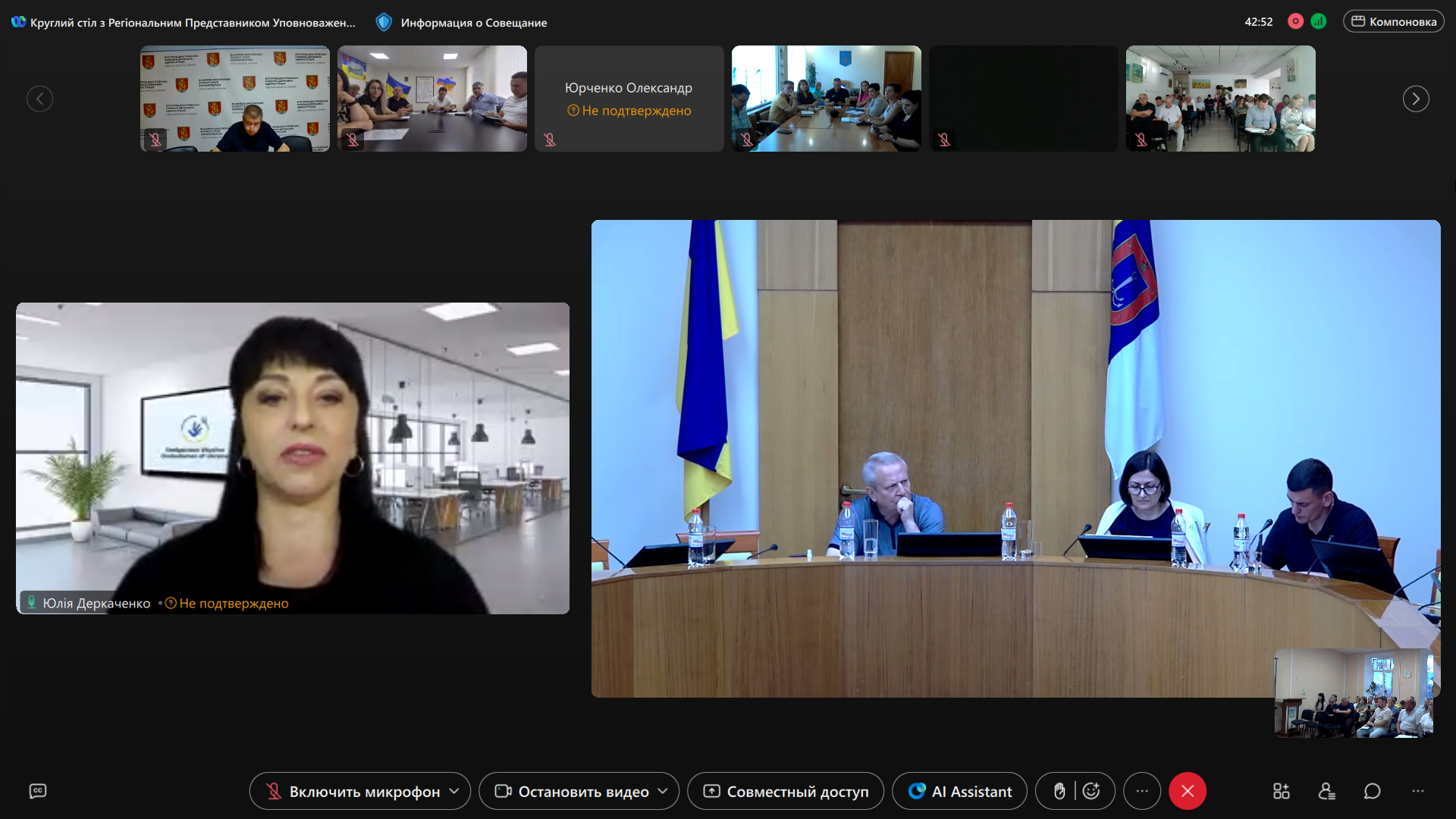Screen dimensions: 1456x819
Task: Raise hand using the hand icon
Action: pos(1059,791)
